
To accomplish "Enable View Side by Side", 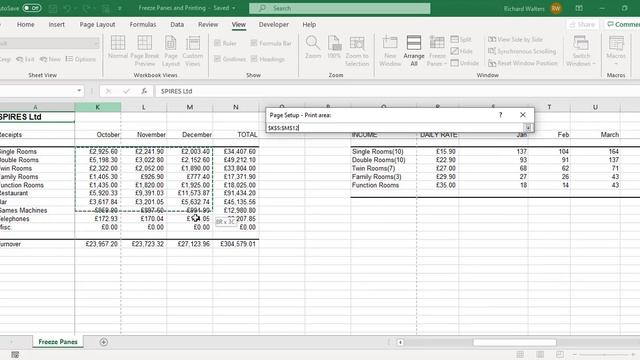I will tap(516, 39).
